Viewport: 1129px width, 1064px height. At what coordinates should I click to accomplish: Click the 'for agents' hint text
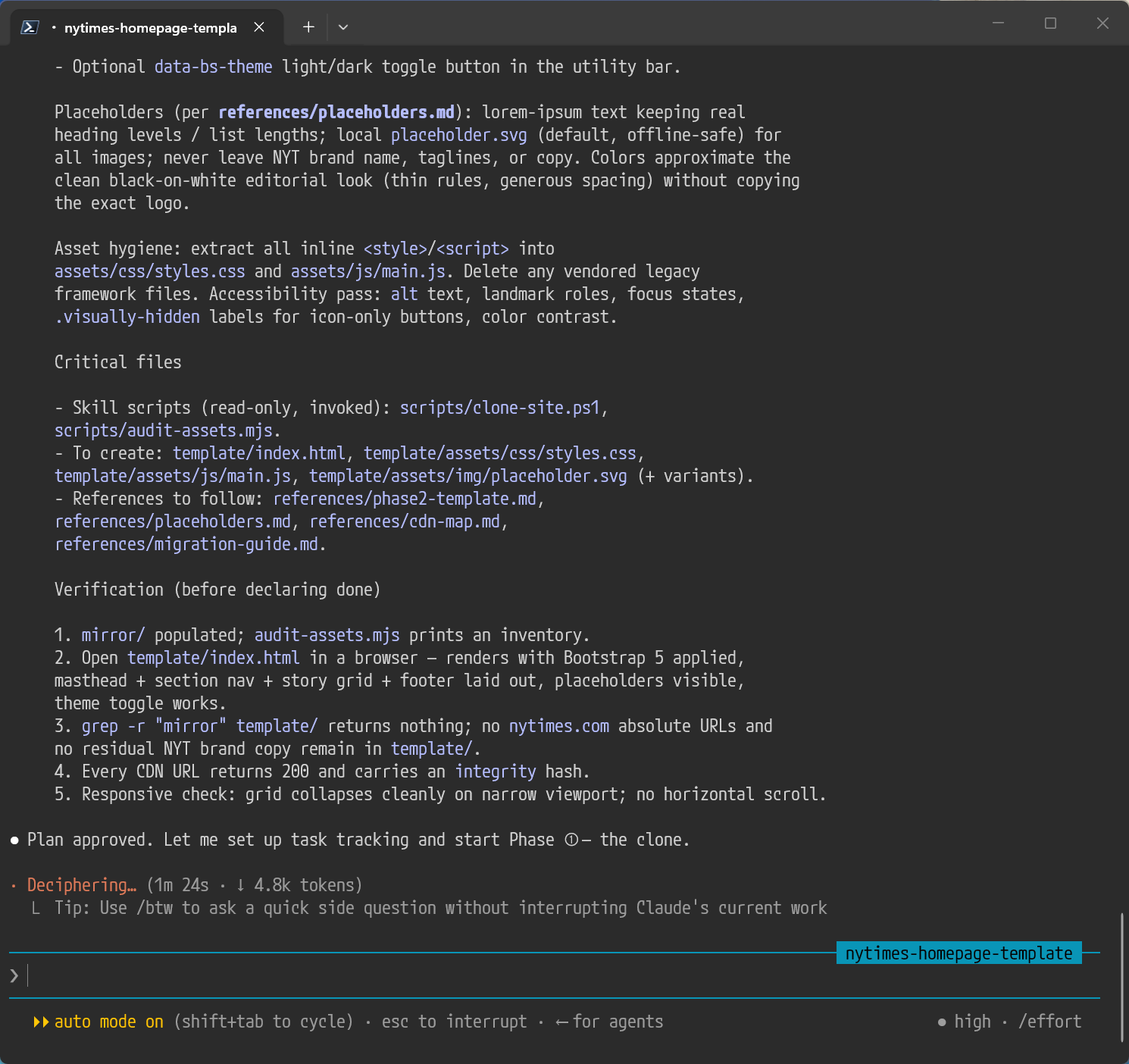[x=618, y=1022]
